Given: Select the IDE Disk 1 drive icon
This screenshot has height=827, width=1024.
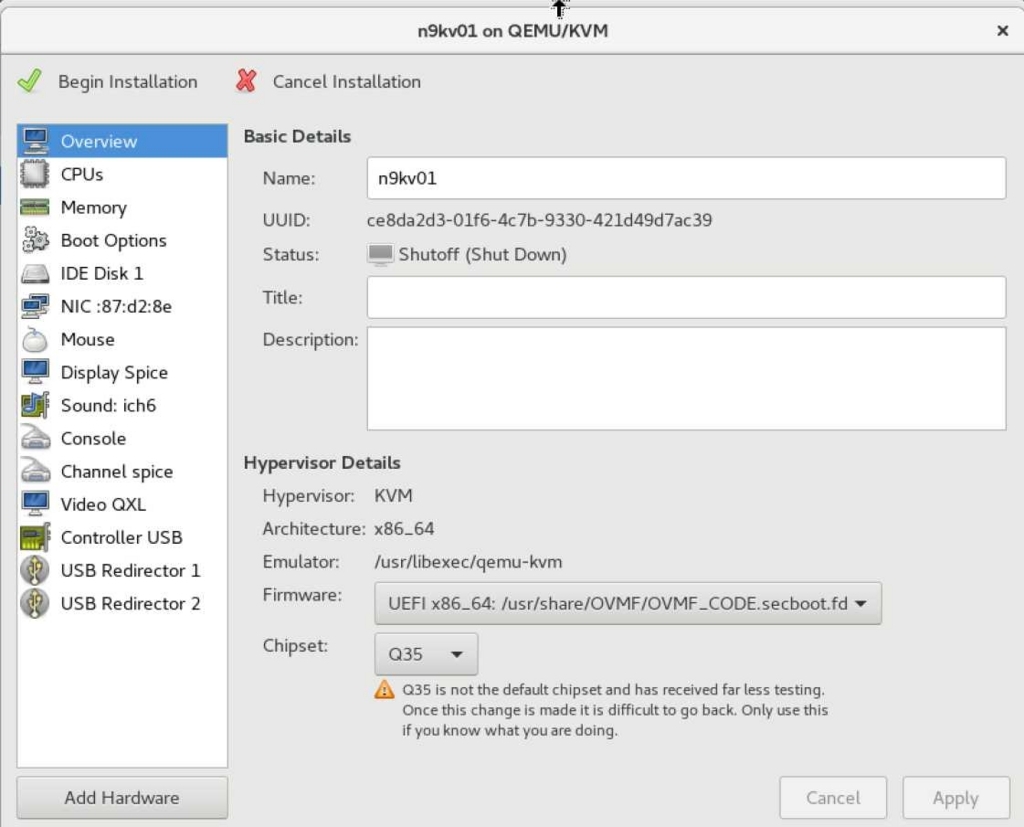Looking at the screenshot, I should (x=35, y=273).
